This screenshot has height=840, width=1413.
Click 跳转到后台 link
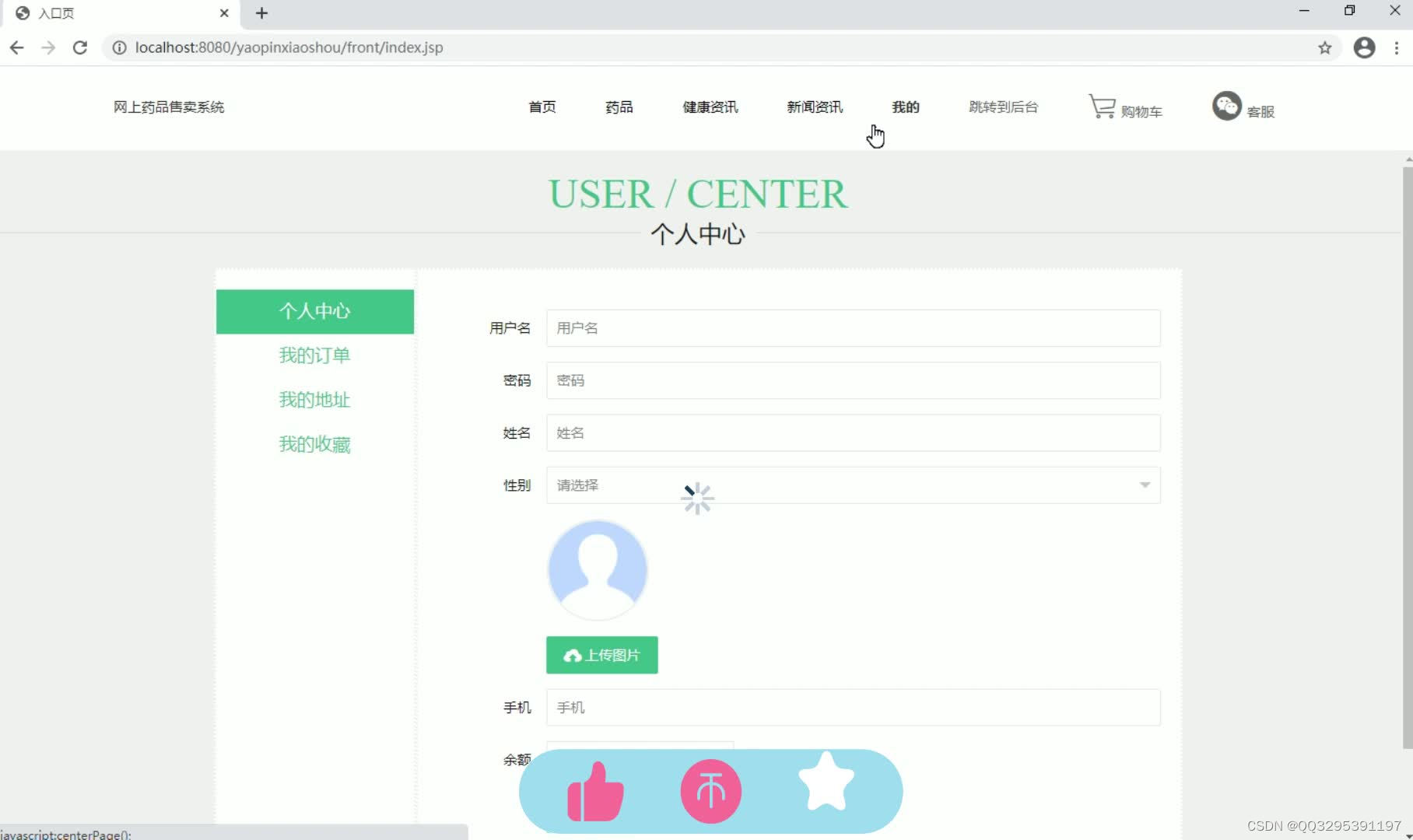tap(1004, 107)
